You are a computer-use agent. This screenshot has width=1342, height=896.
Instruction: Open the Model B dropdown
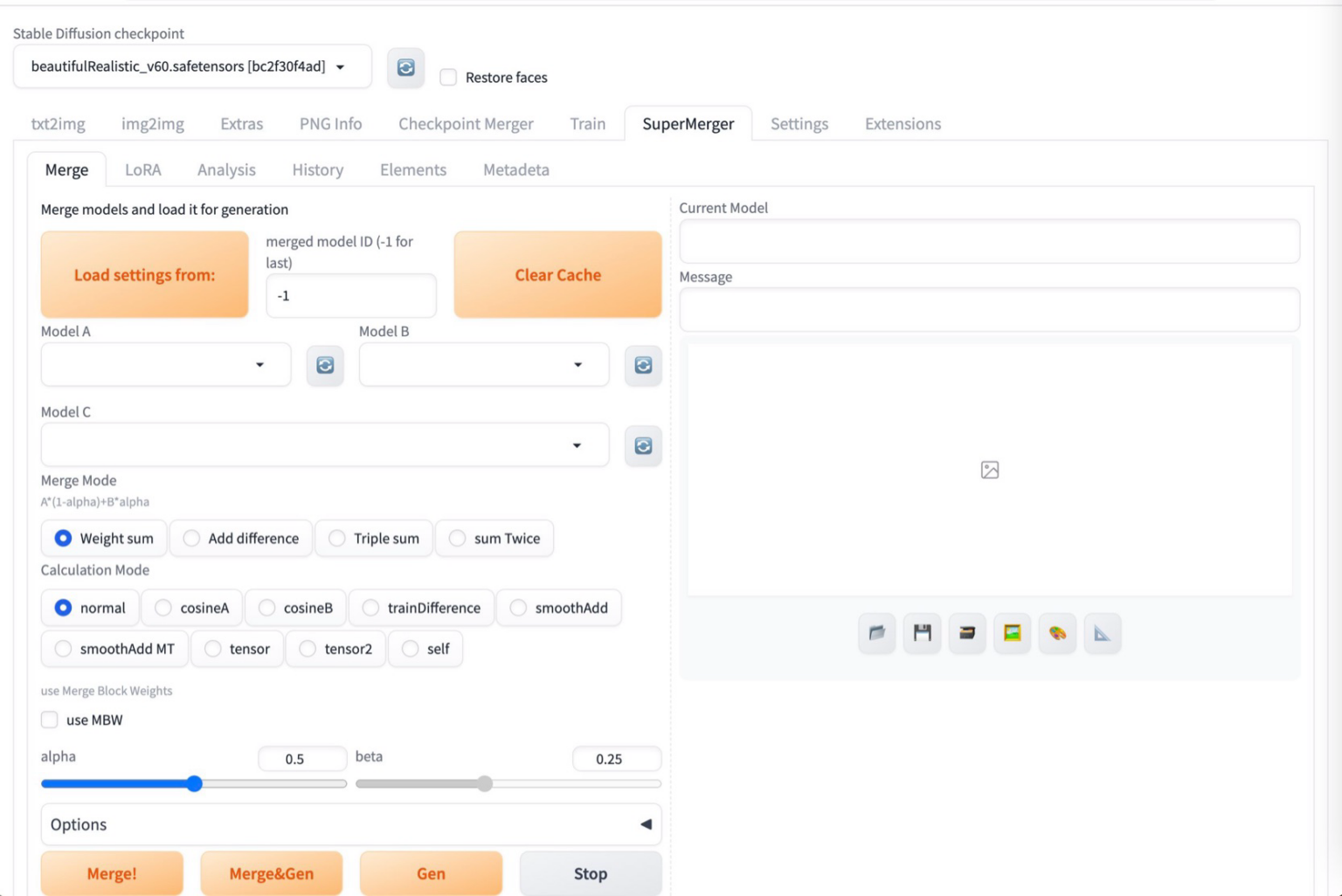tap(483, 365)
